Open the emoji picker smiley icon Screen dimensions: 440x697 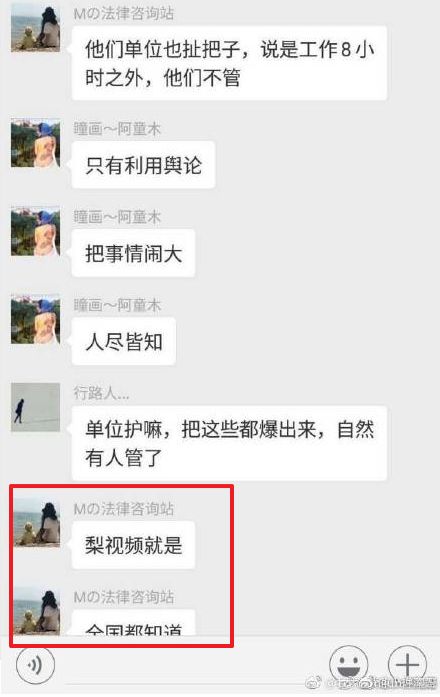(348, 664)
